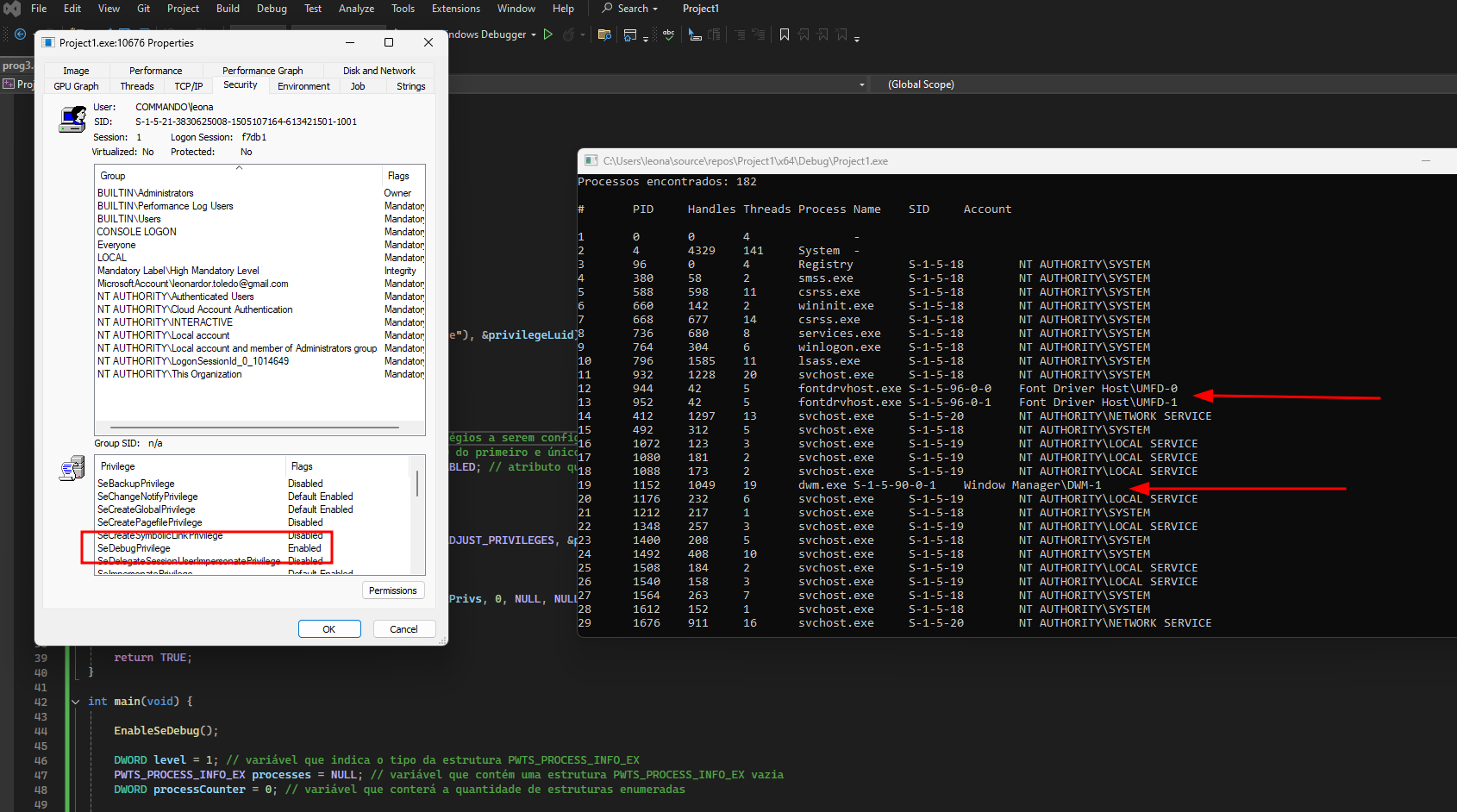Click the window-with-home toolbar icon
Screen dimensions: 1457x812
point(630,34)
